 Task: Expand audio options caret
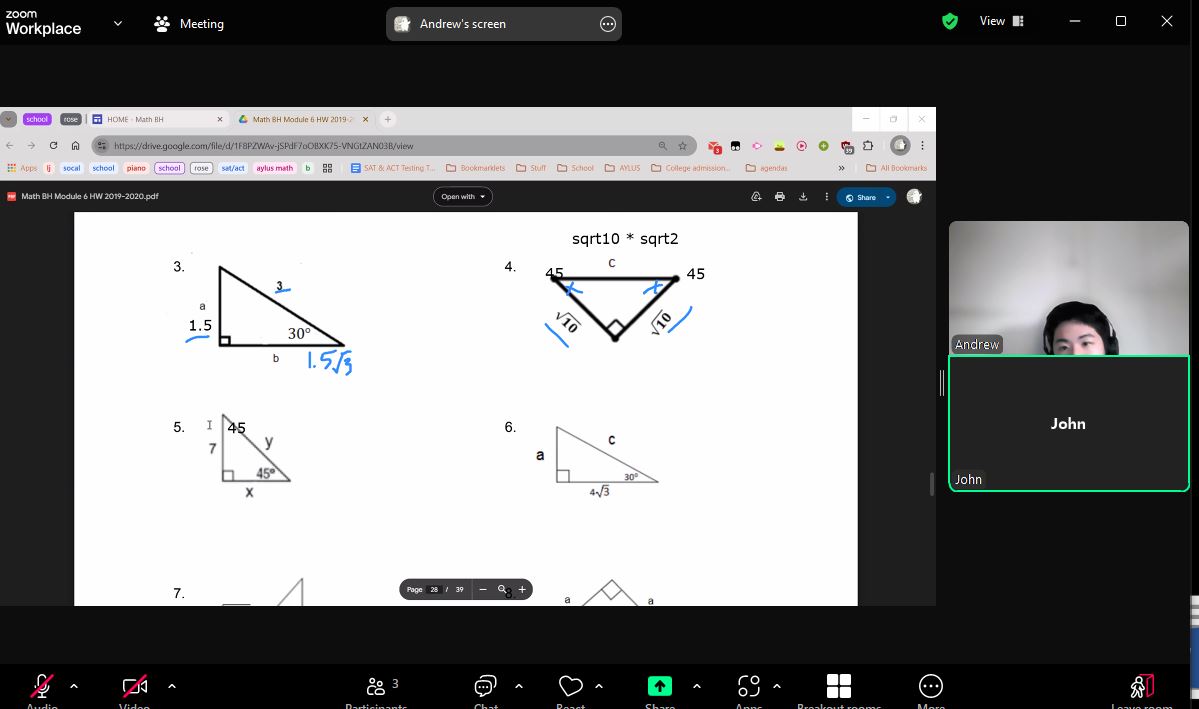[x=74, y=686]
